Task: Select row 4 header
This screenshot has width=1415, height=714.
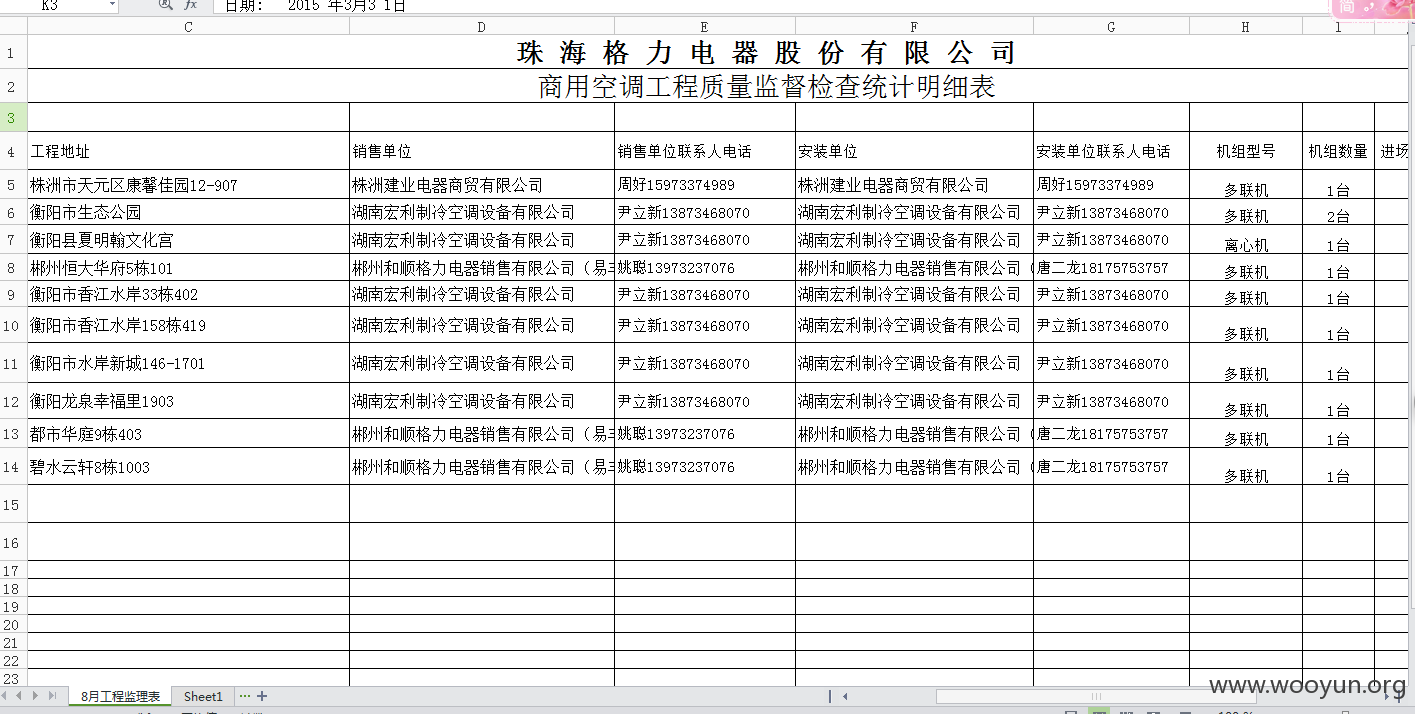Action: point(13,152)
